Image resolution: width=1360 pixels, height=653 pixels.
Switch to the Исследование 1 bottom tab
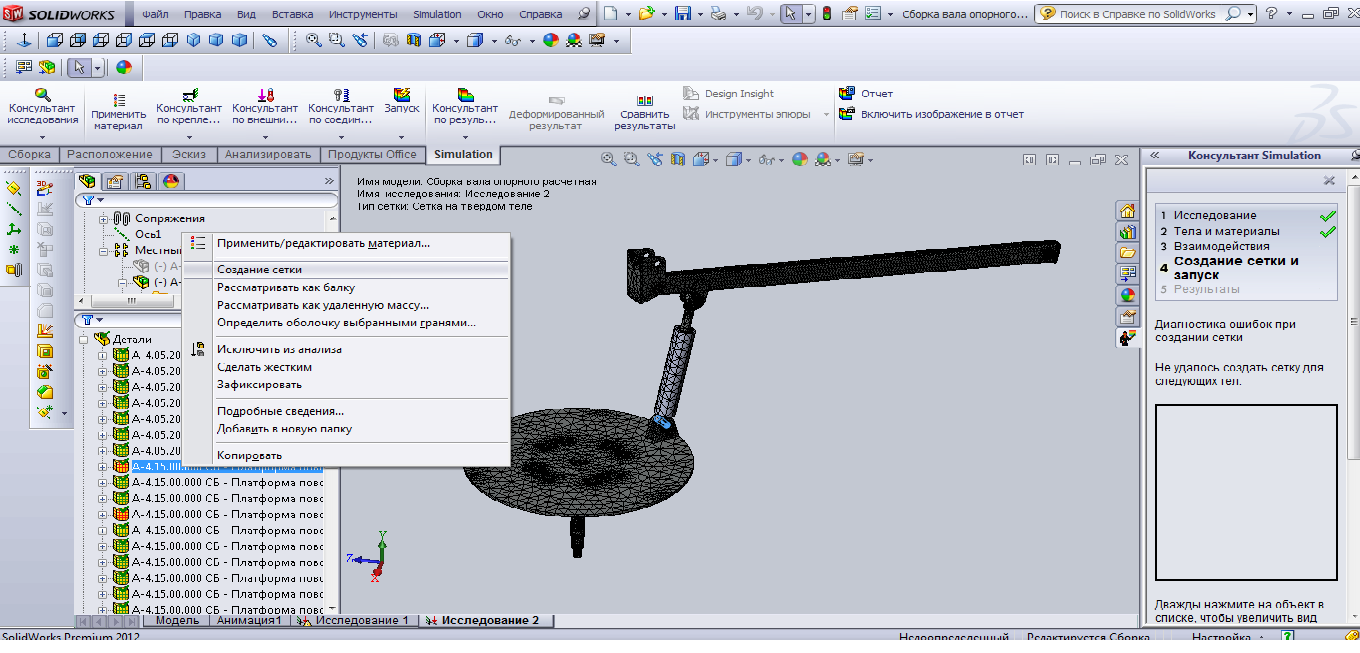point(354,620)
